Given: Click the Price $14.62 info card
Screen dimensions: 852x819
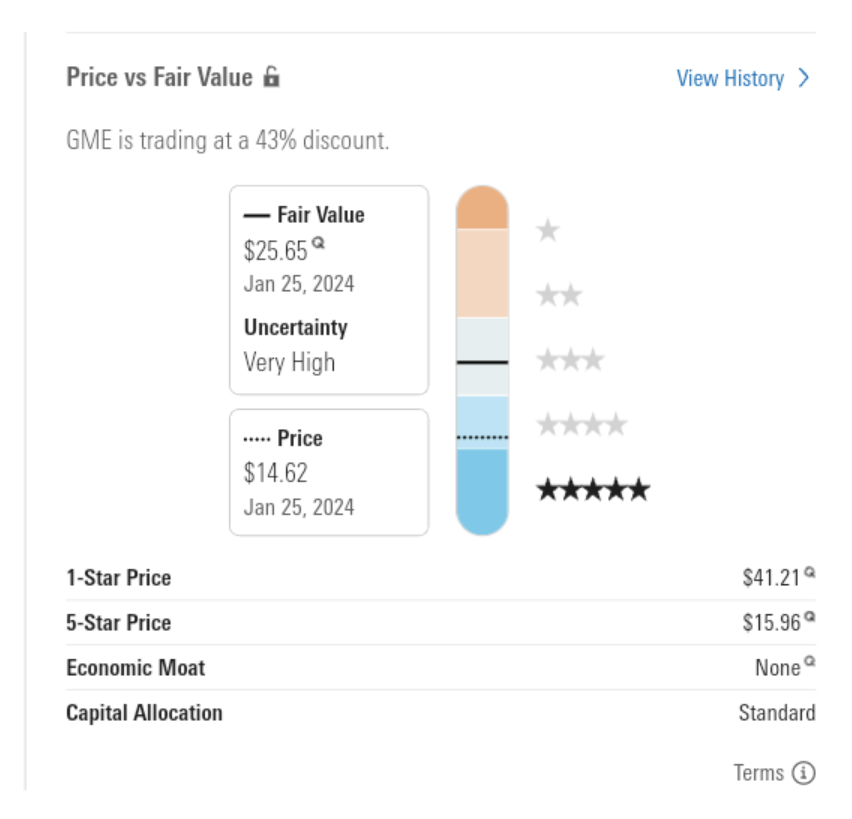Looking at the screenshot, I should tap(329, 472).
